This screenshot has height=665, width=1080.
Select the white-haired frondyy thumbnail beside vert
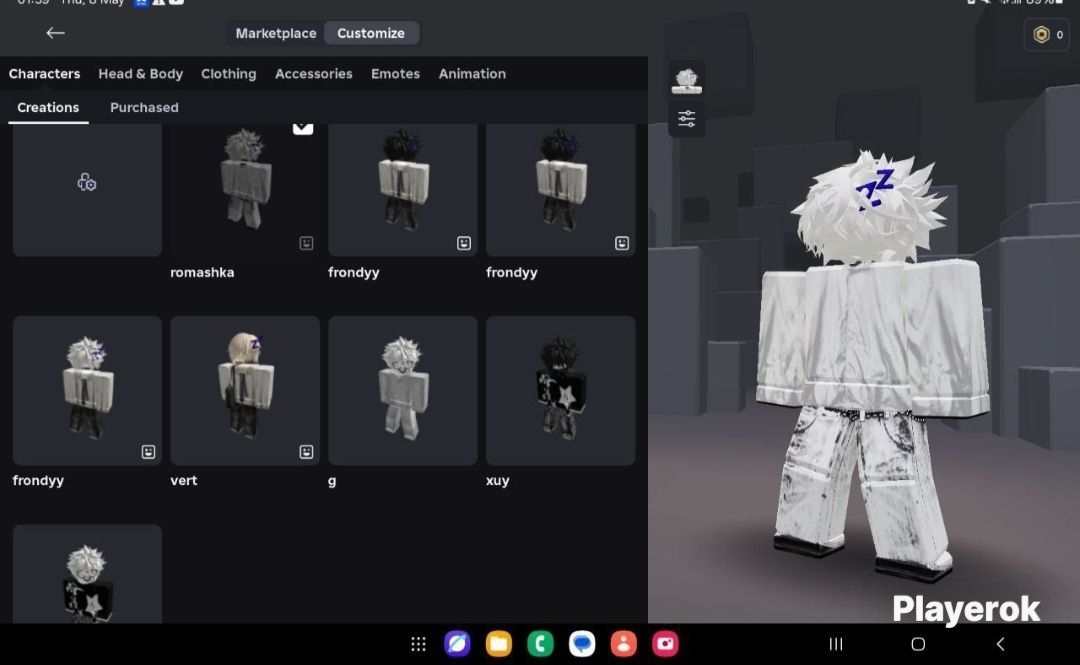[x=87, y=390]
